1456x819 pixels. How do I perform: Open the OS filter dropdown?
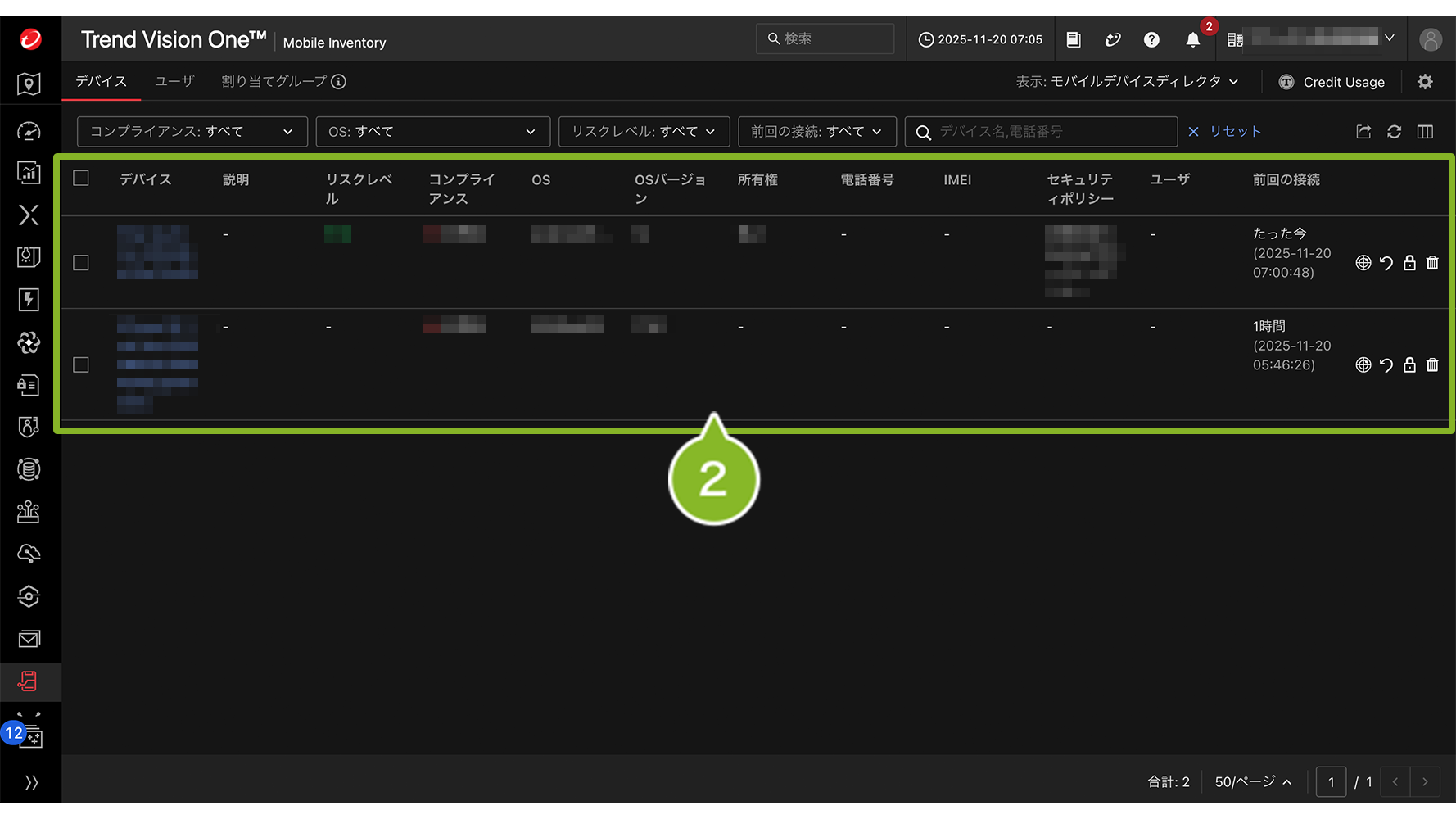[432, 132]
